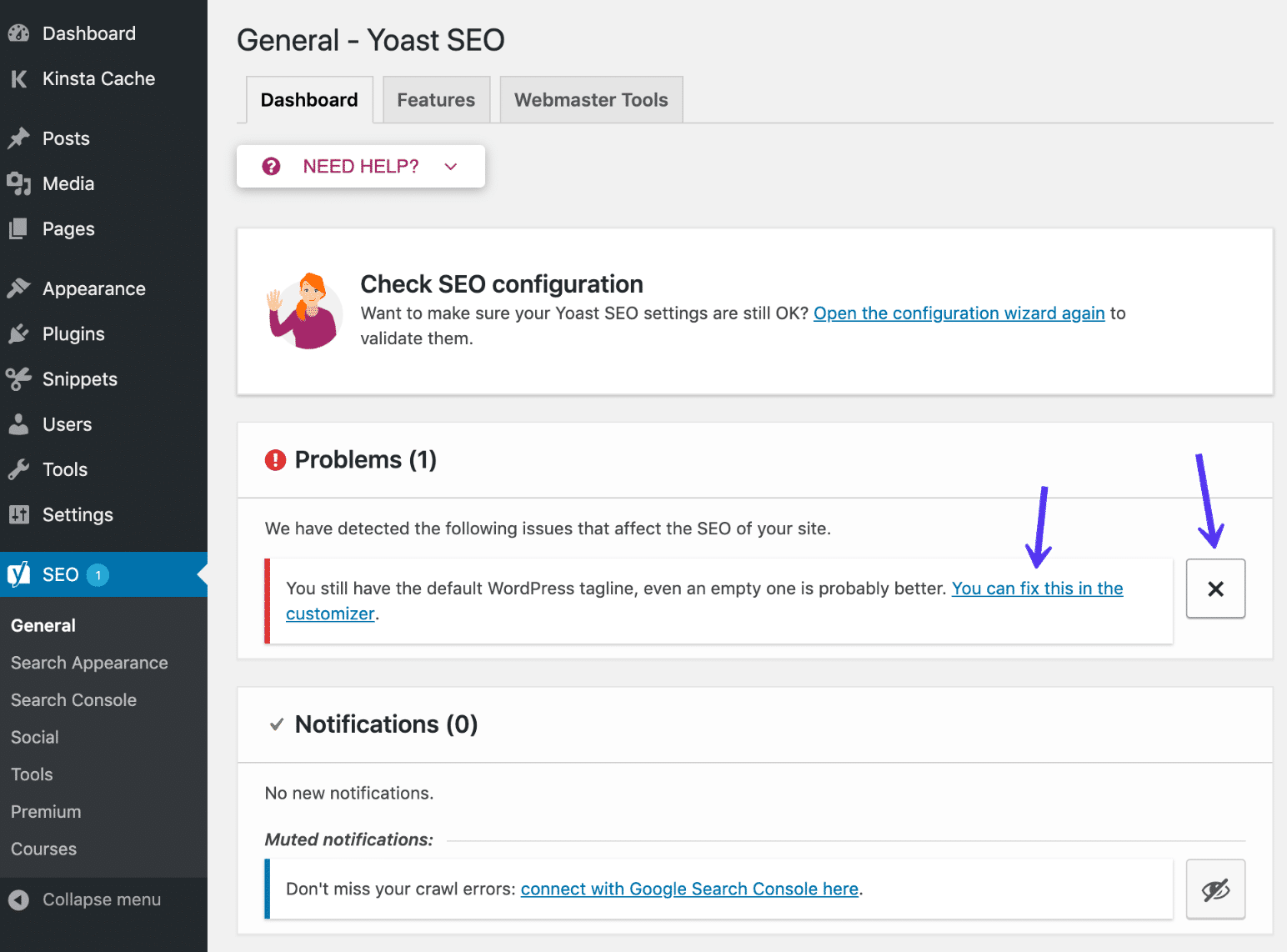The image size is (1287, 952).
Task: Click the Snippets scissors icon
Action: click(18, 379)
